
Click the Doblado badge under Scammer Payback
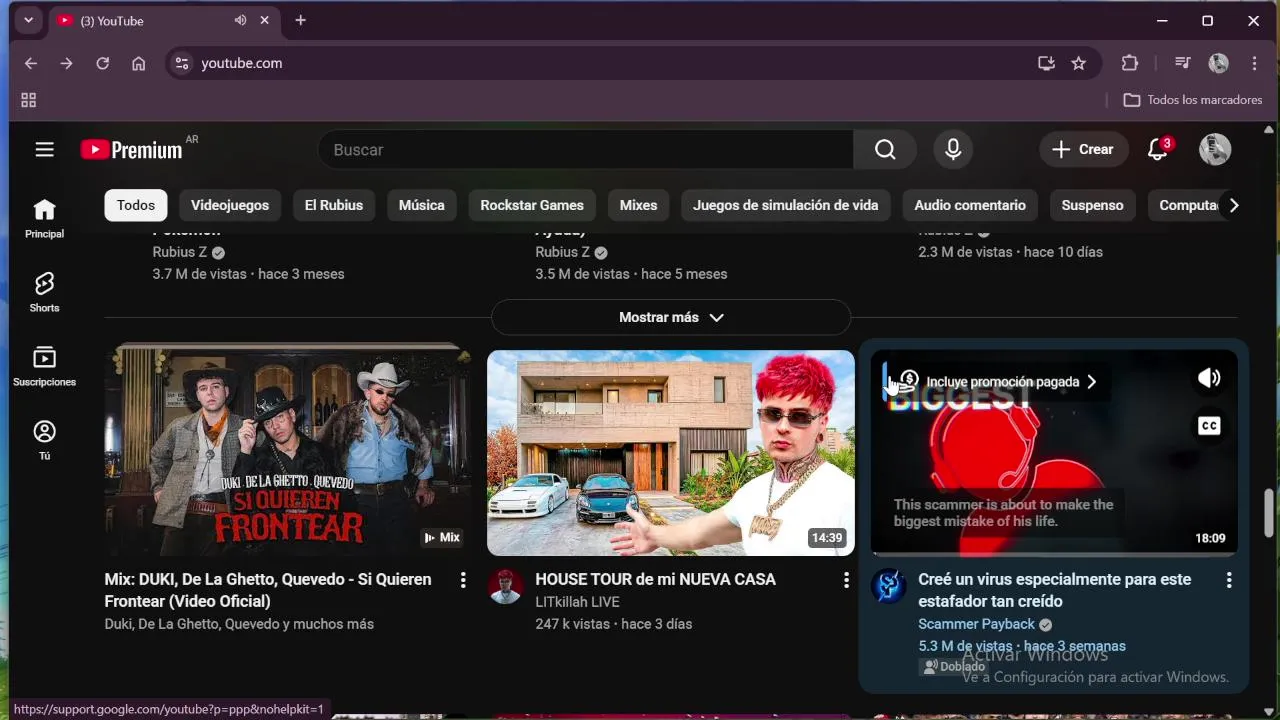click(x=954, y=666)
